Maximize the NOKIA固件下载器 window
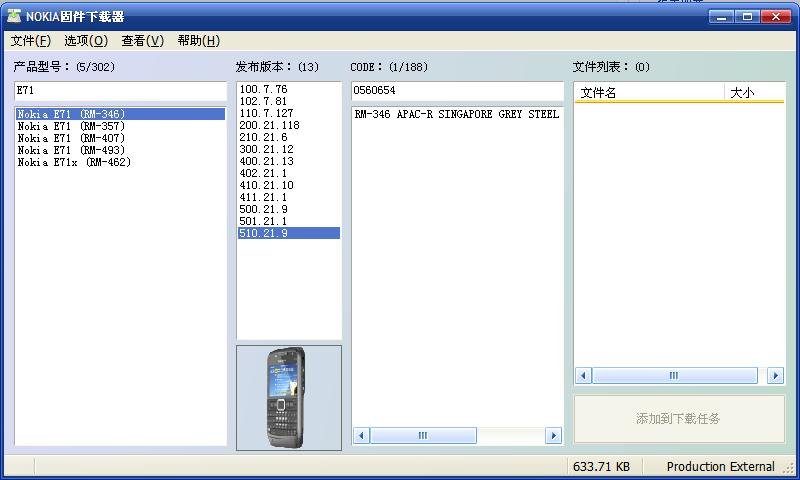Viewport: 800px width, 480px height. pyautogui.click(x=747, y=17)
